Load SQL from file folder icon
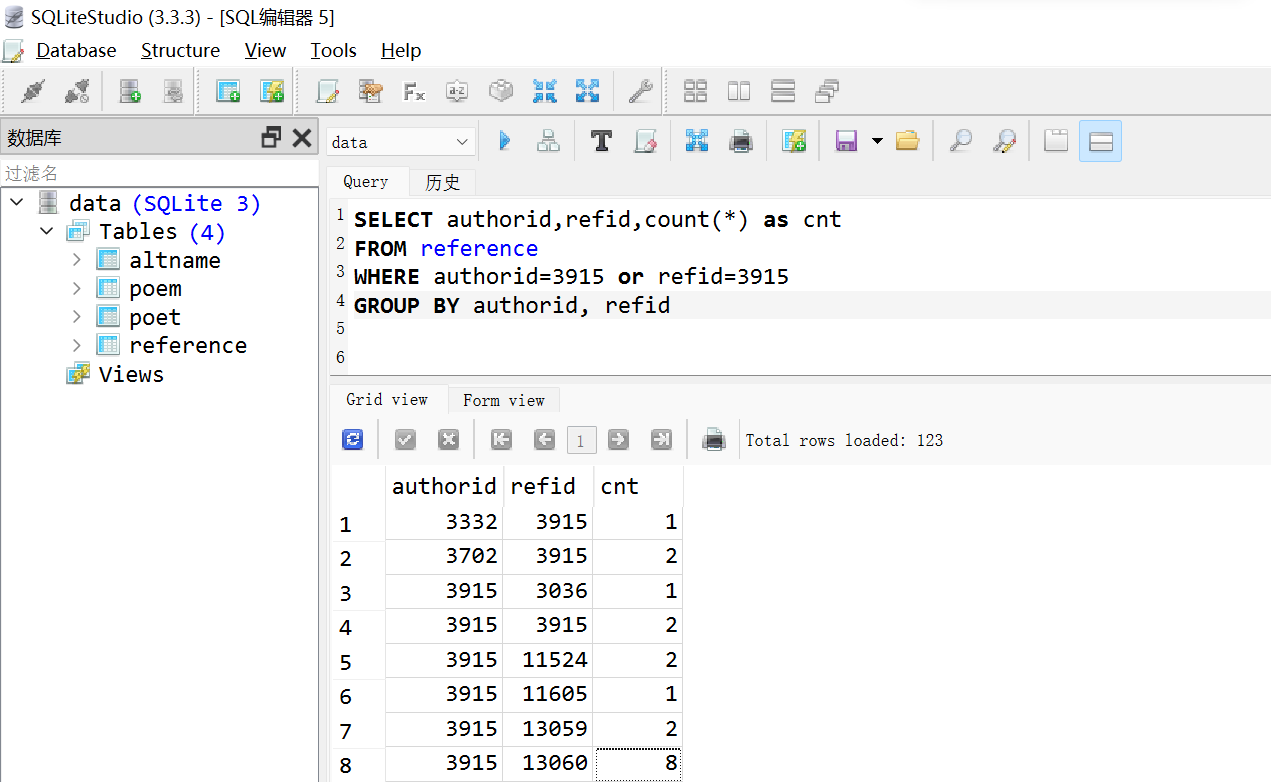This screenshot has height=782, width=1271. click(x=907, y=141)
